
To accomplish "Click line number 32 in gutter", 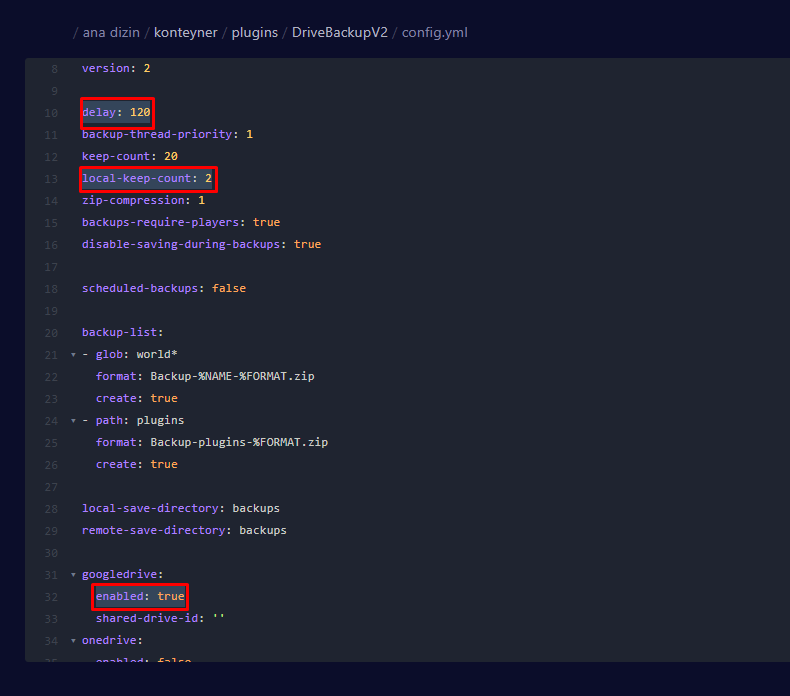I will pyautogui.click(x=51, y=597).
